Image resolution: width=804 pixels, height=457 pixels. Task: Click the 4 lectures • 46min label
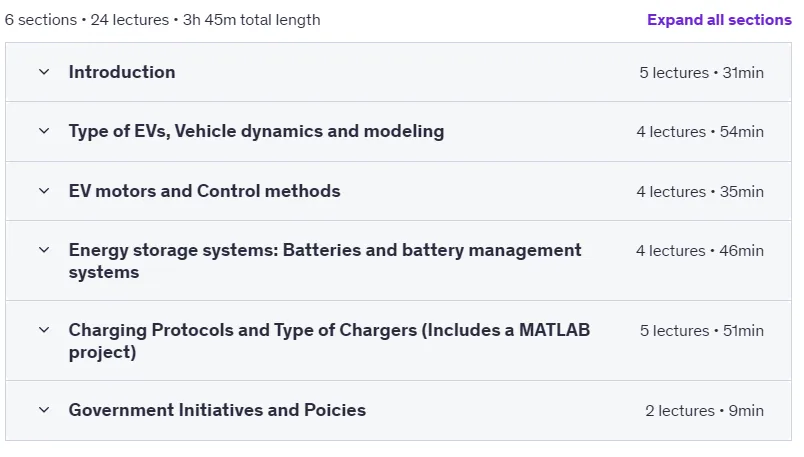pyautogui.click(x=700, y=251)
